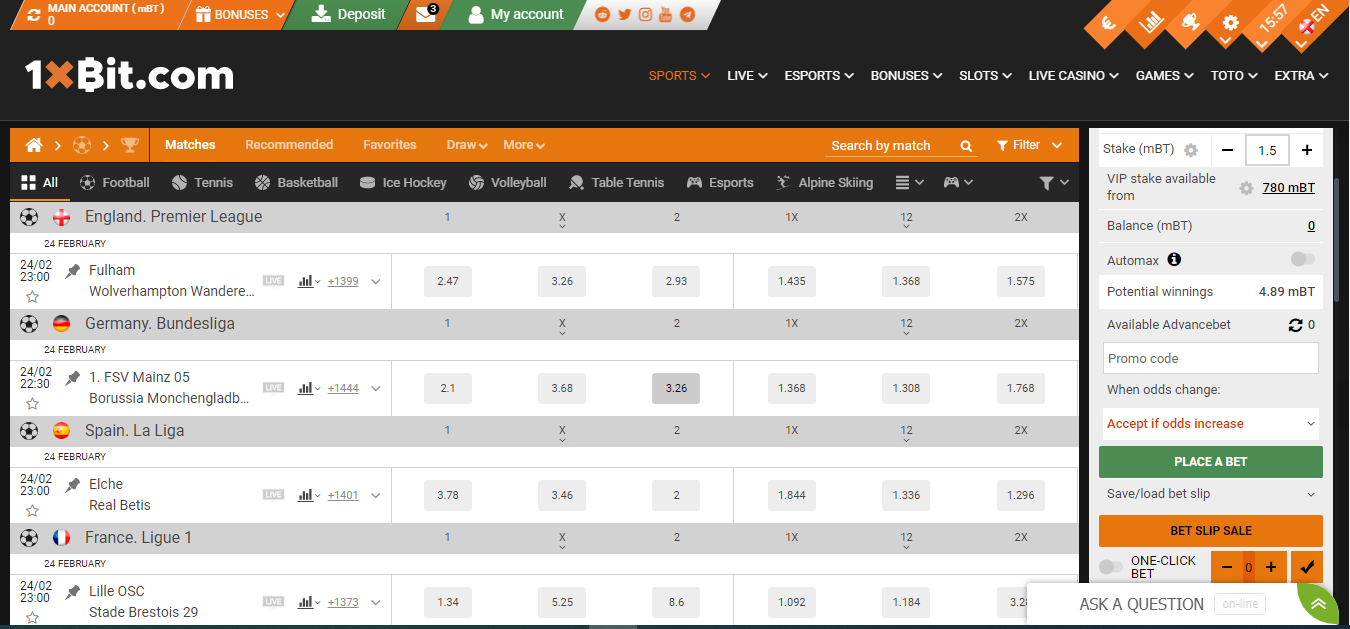Enable the Automax toggle

click(x=1302, y=258)
